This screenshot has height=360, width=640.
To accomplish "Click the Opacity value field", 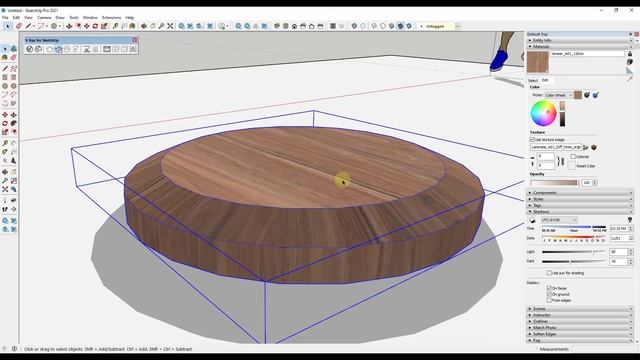I will point(587,183).
